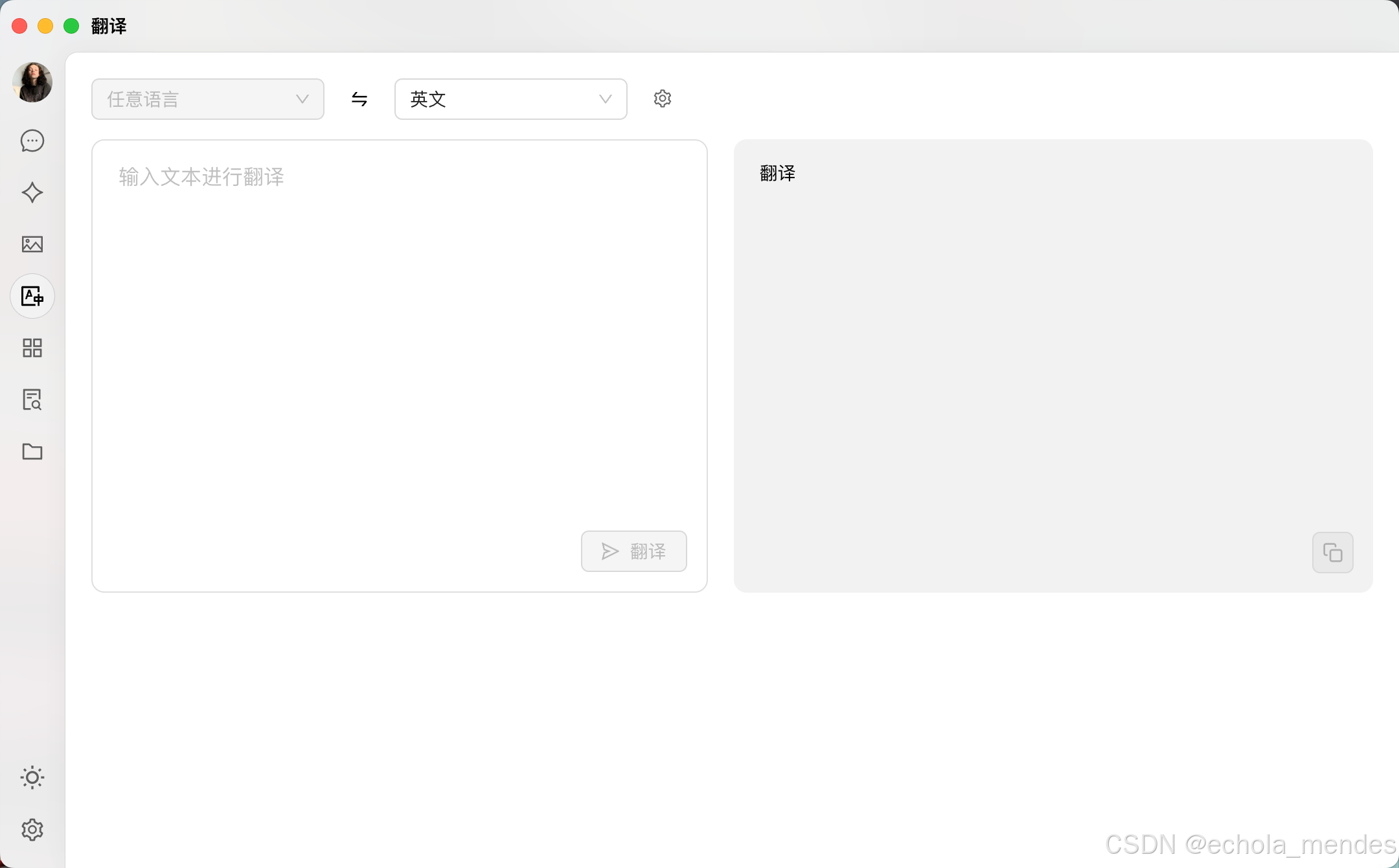Open the agents sparkle icon in sidebar

tap(32, 192)
